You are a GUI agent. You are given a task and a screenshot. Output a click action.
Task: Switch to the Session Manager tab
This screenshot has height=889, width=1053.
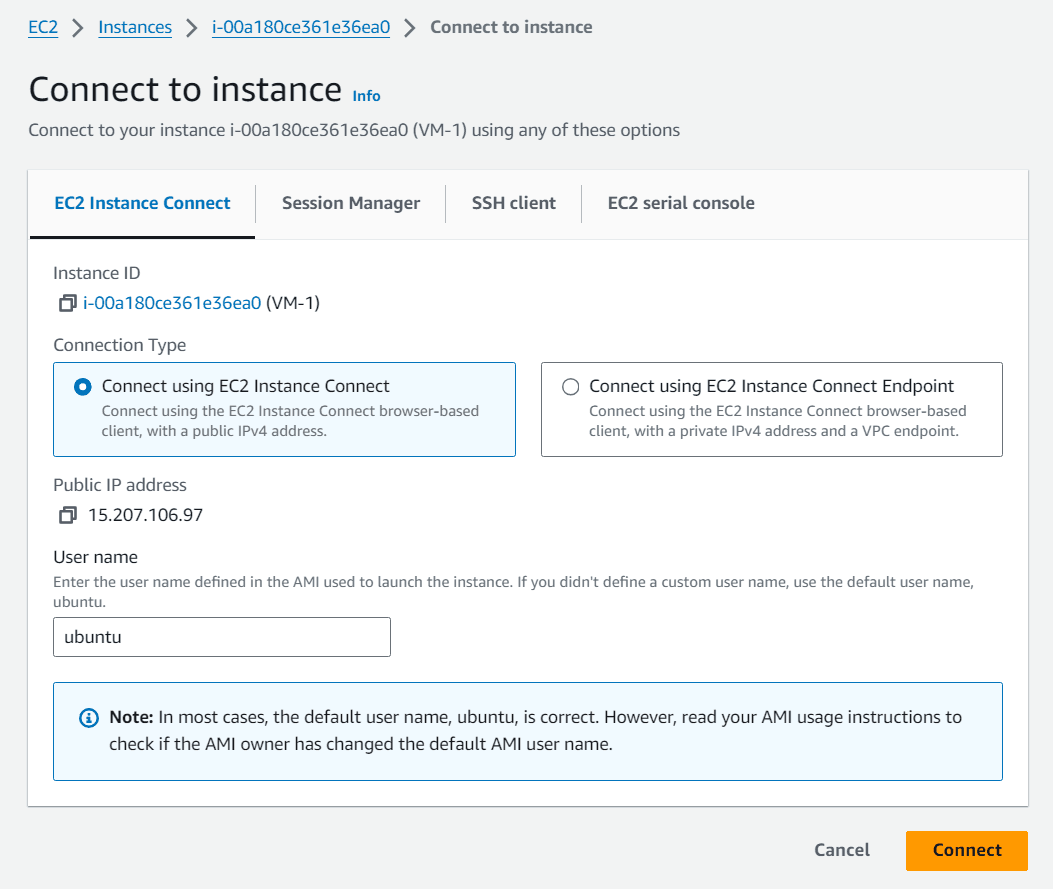point(350,203)
